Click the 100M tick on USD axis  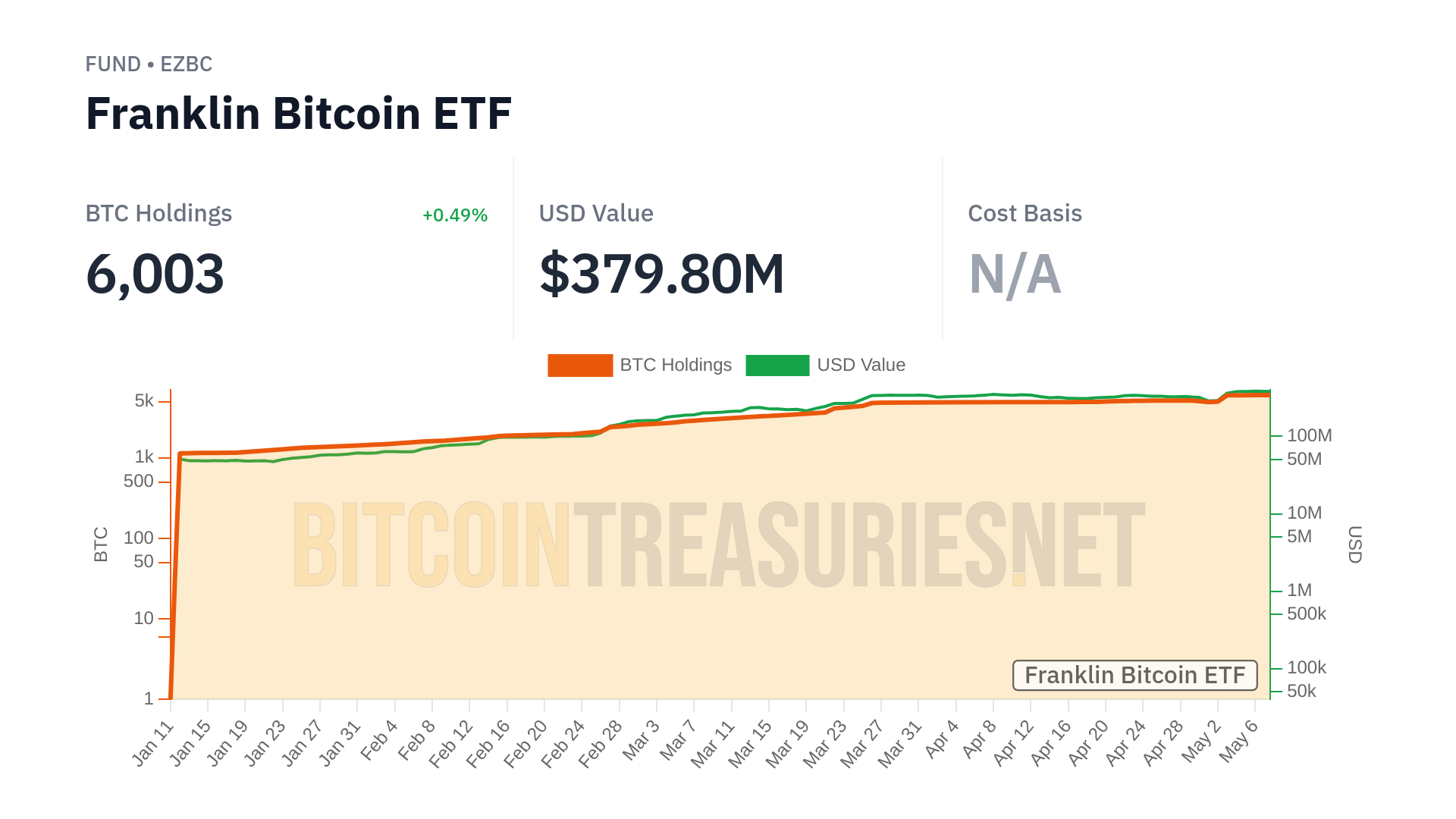tap(1309, 435)
